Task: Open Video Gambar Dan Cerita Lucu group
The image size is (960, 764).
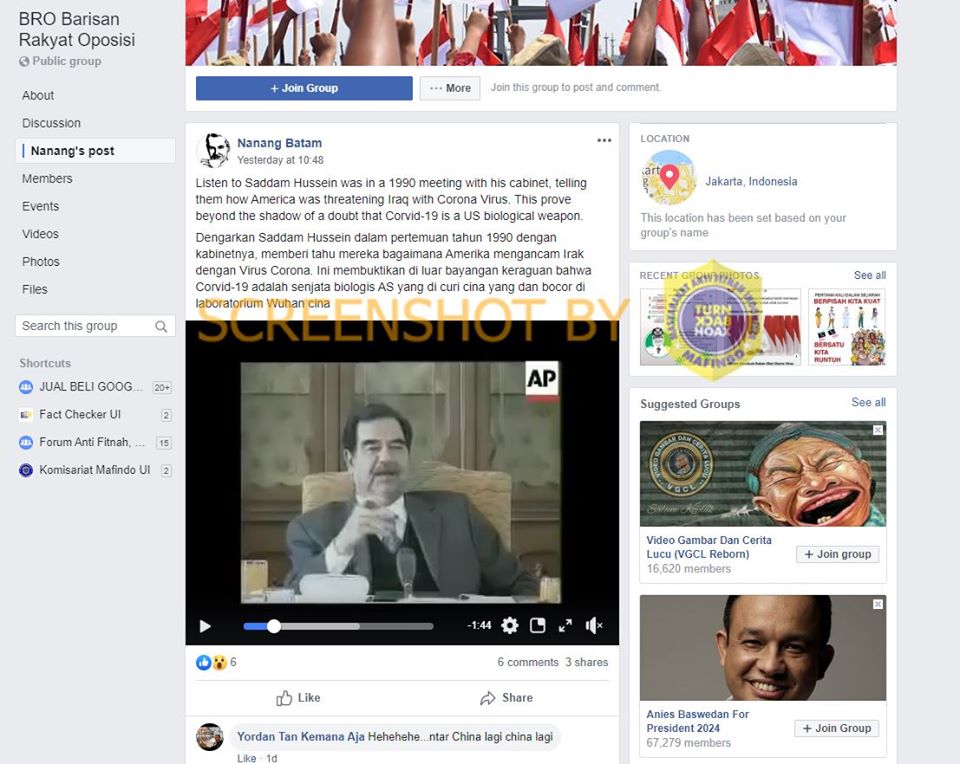Action: pyautogui.click(x=709, y=547)
